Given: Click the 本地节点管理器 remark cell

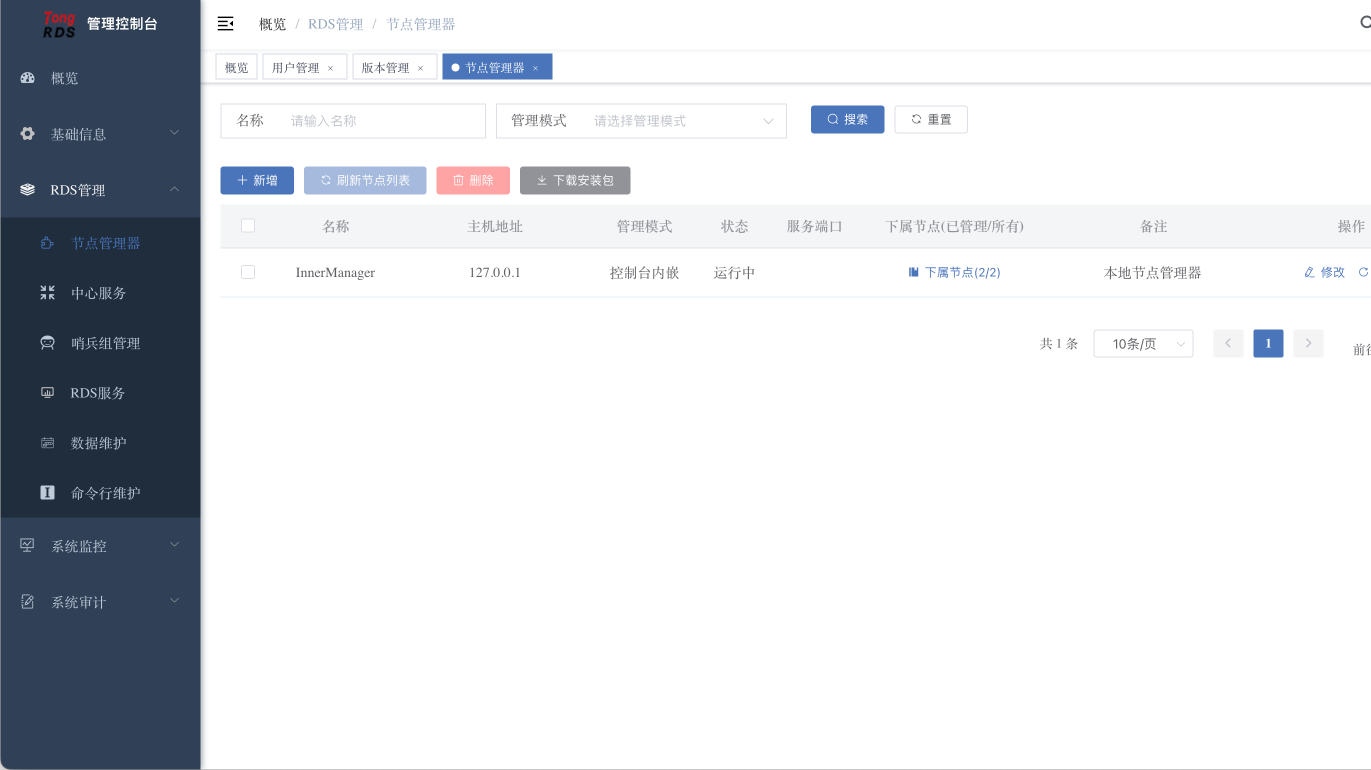Looking at the screenshot, I should [x=1152, y=272].
